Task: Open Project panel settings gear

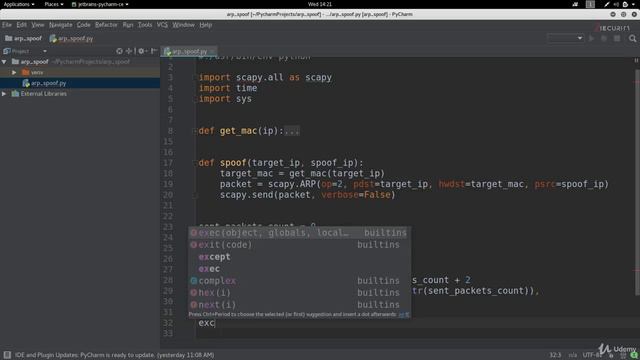Action: point(142,51)
